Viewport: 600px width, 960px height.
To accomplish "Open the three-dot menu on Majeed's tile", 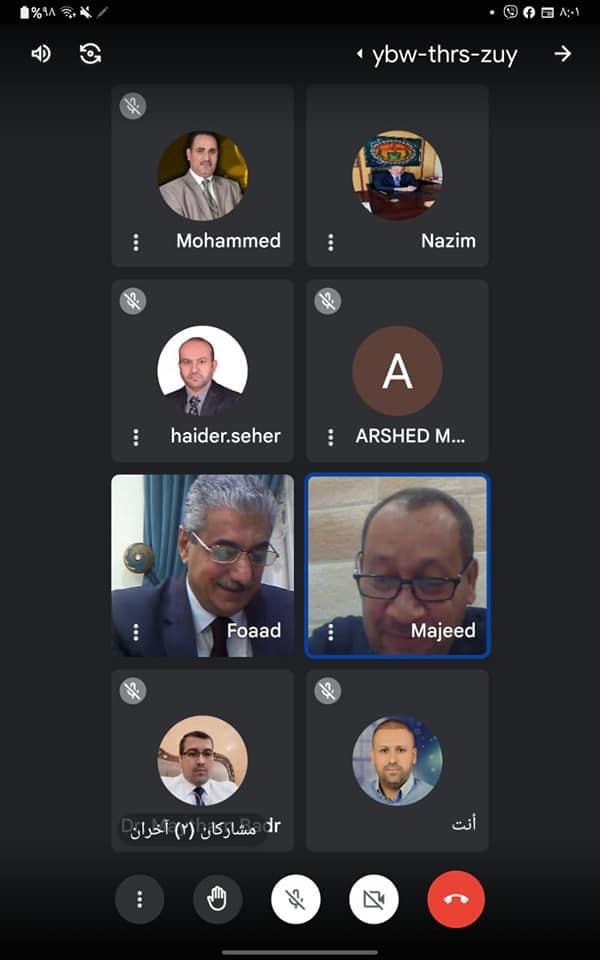I will (331, 632).
